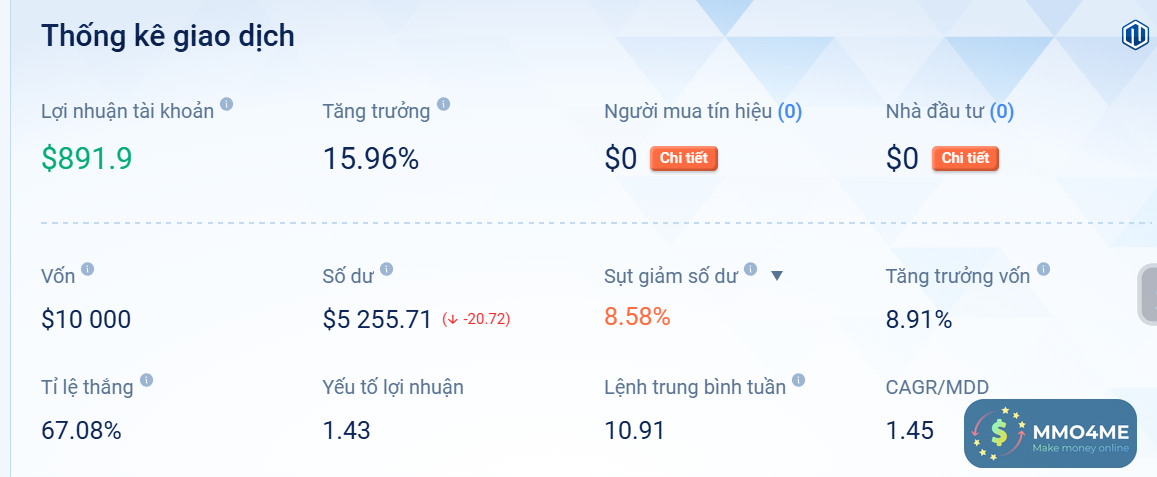Click info icon next to Tăng trưởng
Viewport: 1157px width, 477px height.
[444, 103]
